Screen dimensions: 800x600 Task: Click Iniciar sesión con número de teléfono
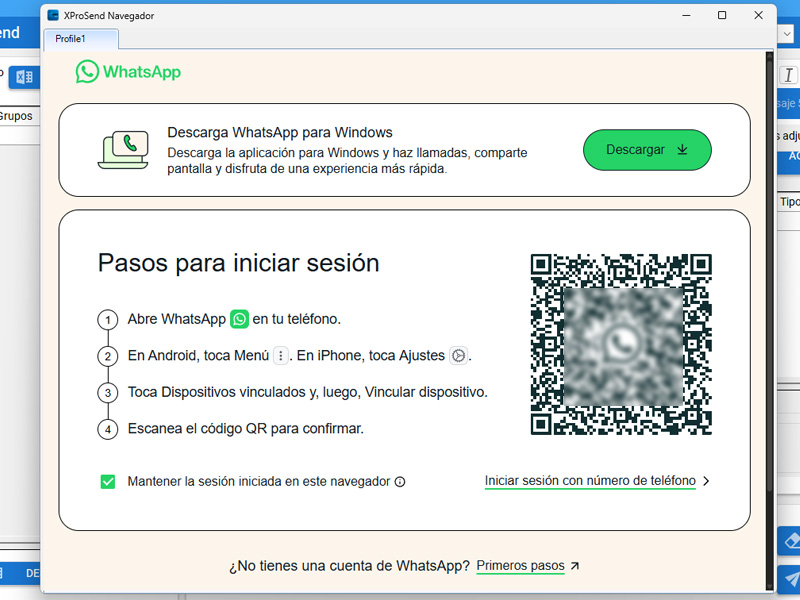tap(590, 481)
